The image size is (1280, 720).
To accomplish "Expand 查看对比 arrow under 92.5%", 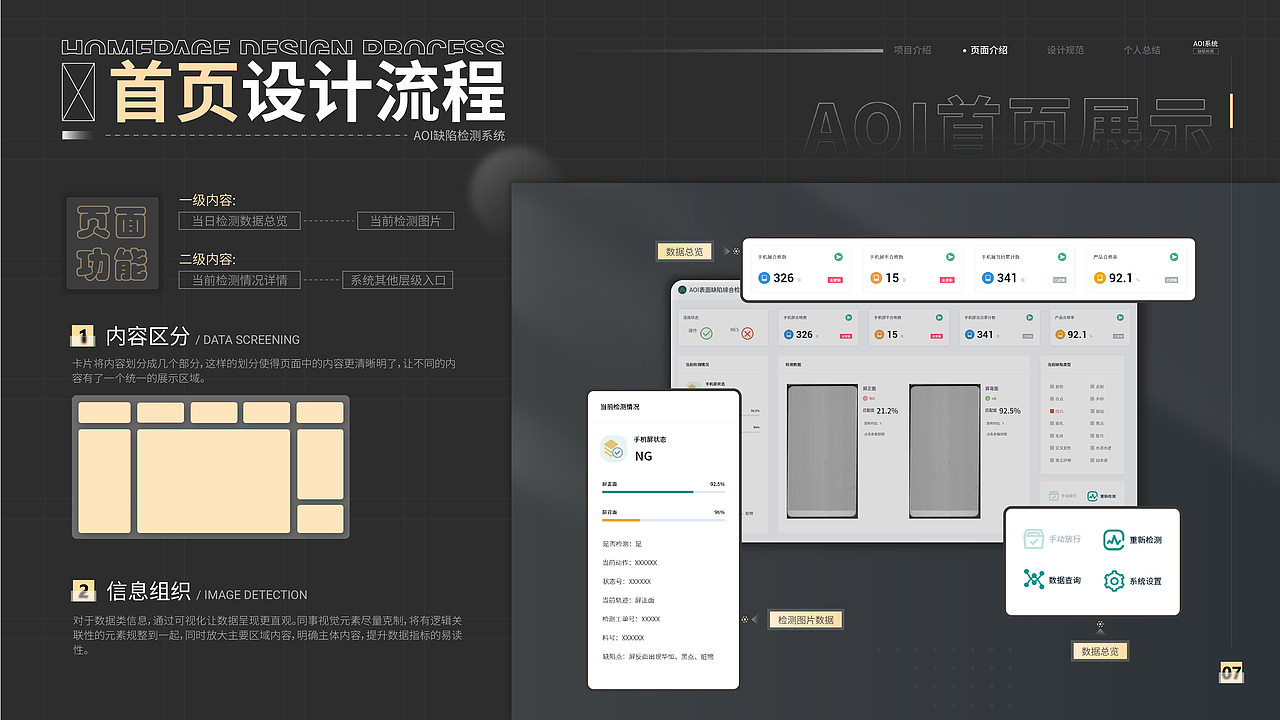I will (1003, 423).
